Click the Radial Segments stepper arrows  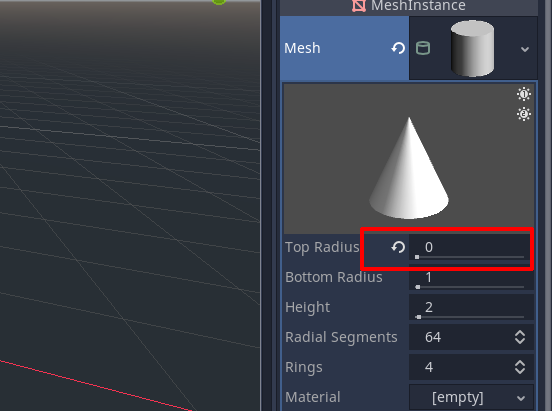[x=520, y=337]
